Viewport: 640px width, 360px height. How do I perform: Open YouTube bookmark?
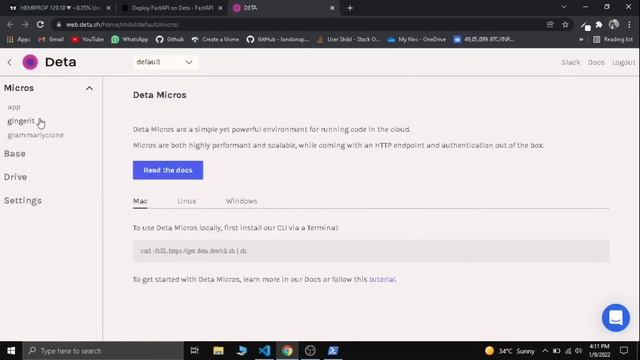pyautogui.click(x=87, y=39)
